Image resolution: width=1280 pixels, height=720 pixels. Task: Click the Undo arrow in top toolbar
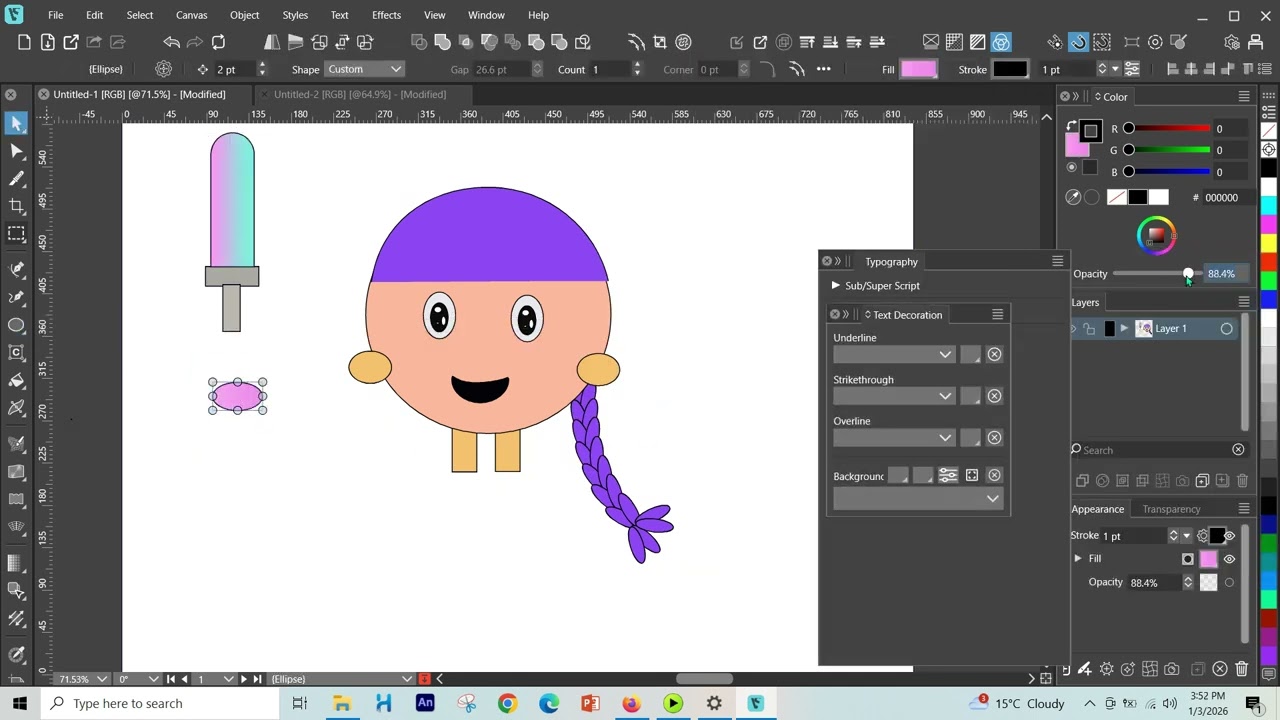pyautogui.click(x=171, y=42)
